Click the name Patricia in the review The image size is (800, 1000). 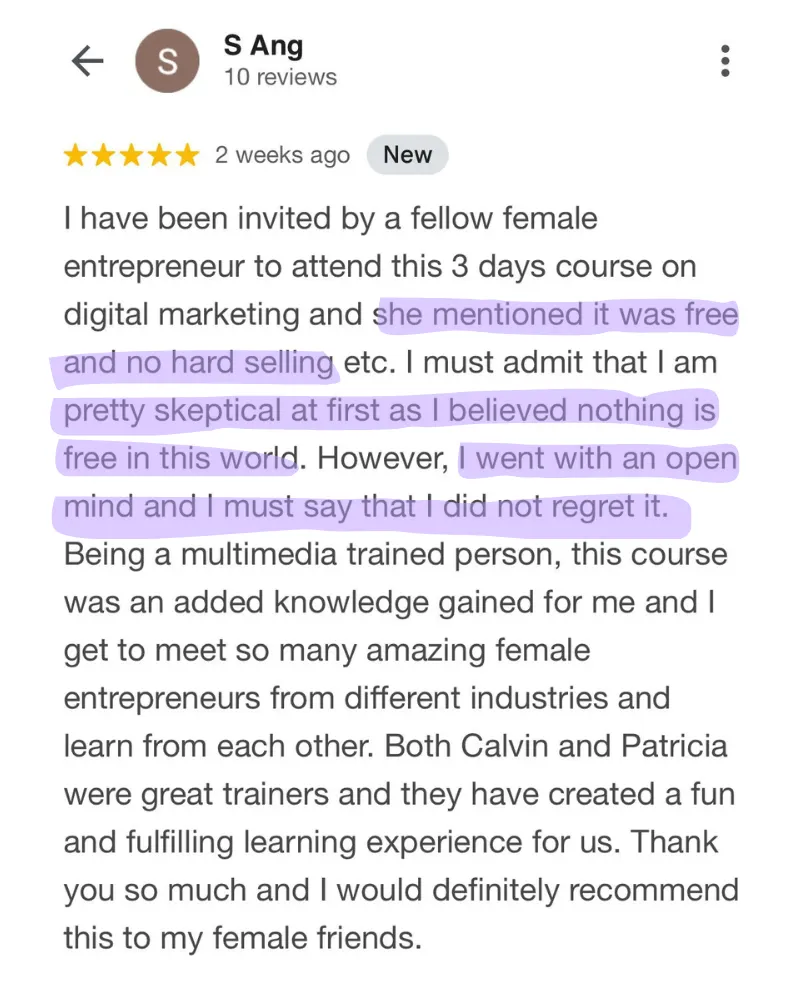674,746
